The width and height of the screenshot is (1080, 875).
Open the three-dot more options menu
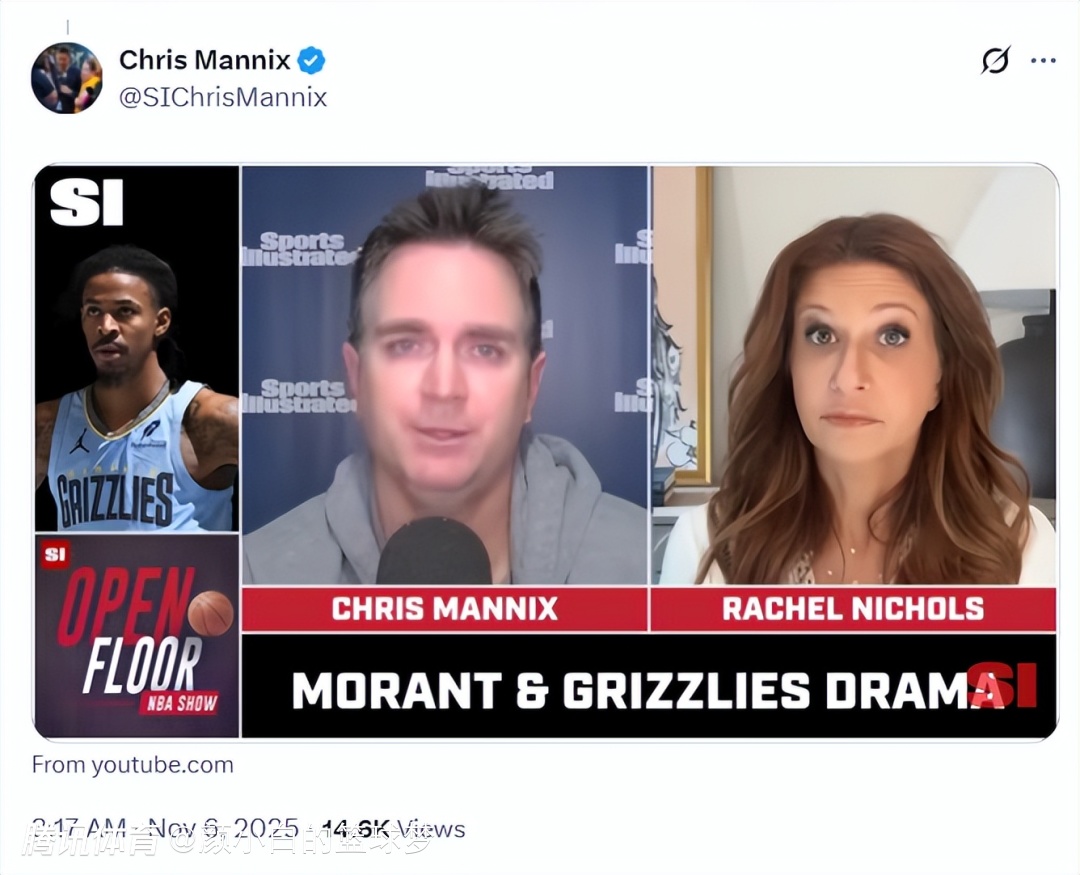1043,61
